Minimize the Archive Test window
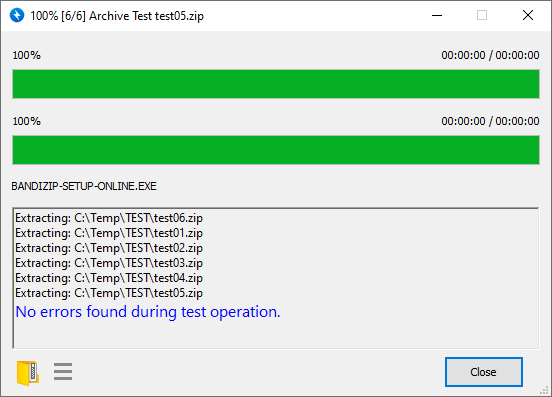552x397 pixels. (437, 15)
